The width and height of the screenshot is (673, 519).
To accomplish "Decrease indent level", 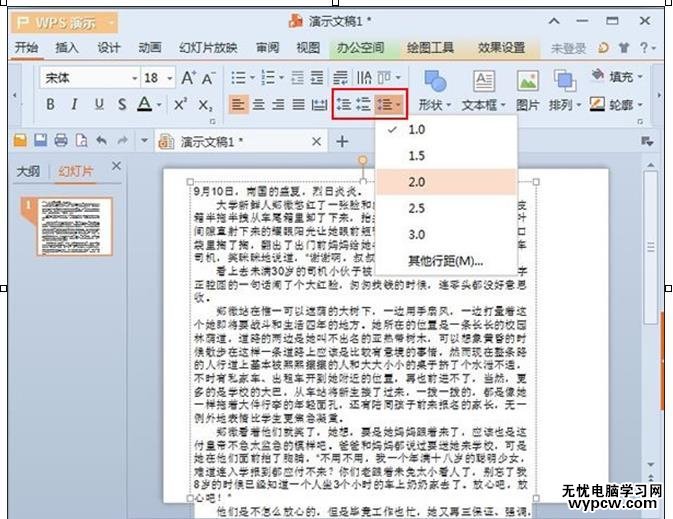I will tap(297, 78).
